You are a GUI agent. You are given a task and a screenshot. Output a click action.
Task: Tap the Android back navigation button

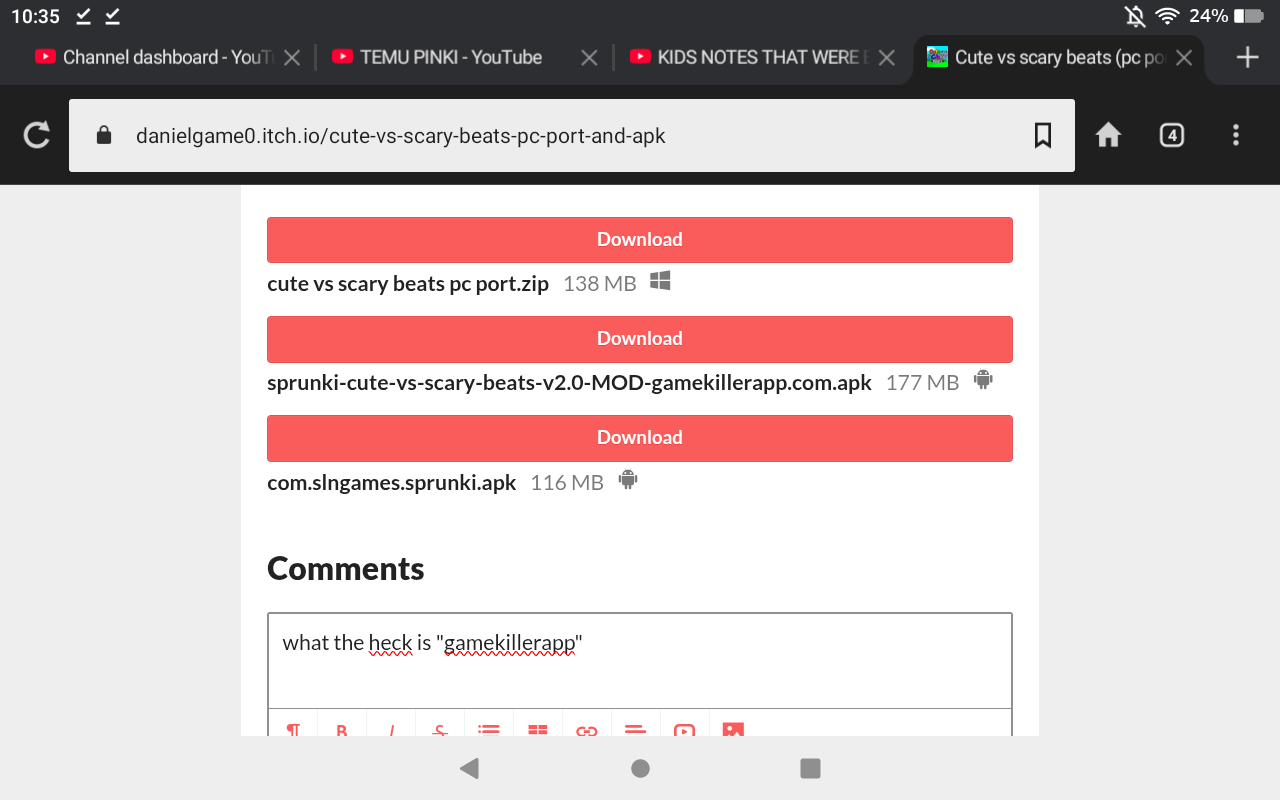coord(469,768)
